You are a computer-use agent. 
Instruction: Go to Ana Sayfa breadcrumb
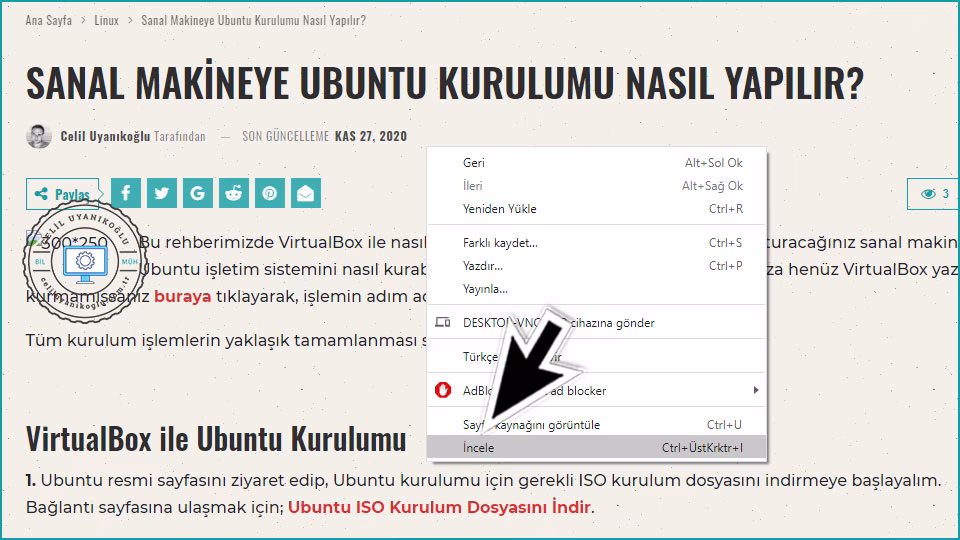48,20
